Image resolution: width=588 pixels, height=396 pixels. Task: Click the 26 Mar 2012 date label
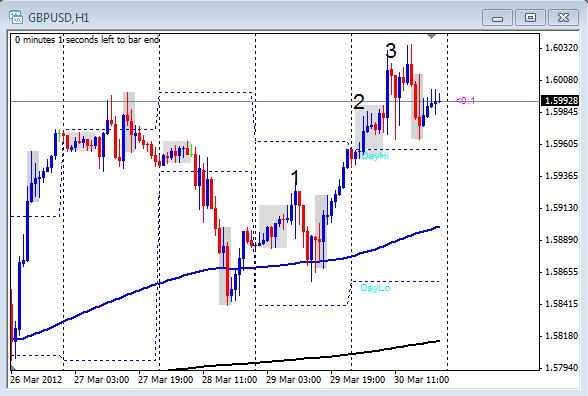[x=36, y=380]
